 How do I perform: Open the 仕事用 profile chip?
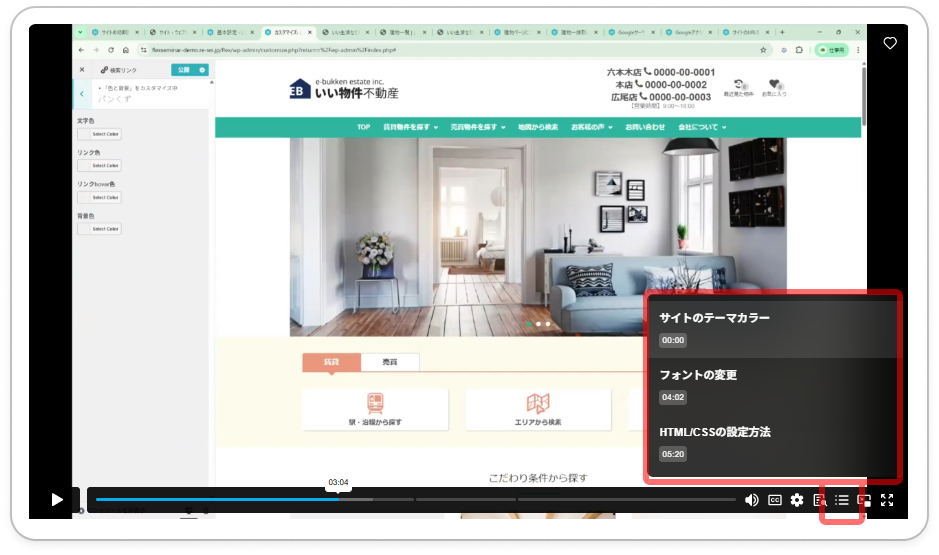click(832, 50)
